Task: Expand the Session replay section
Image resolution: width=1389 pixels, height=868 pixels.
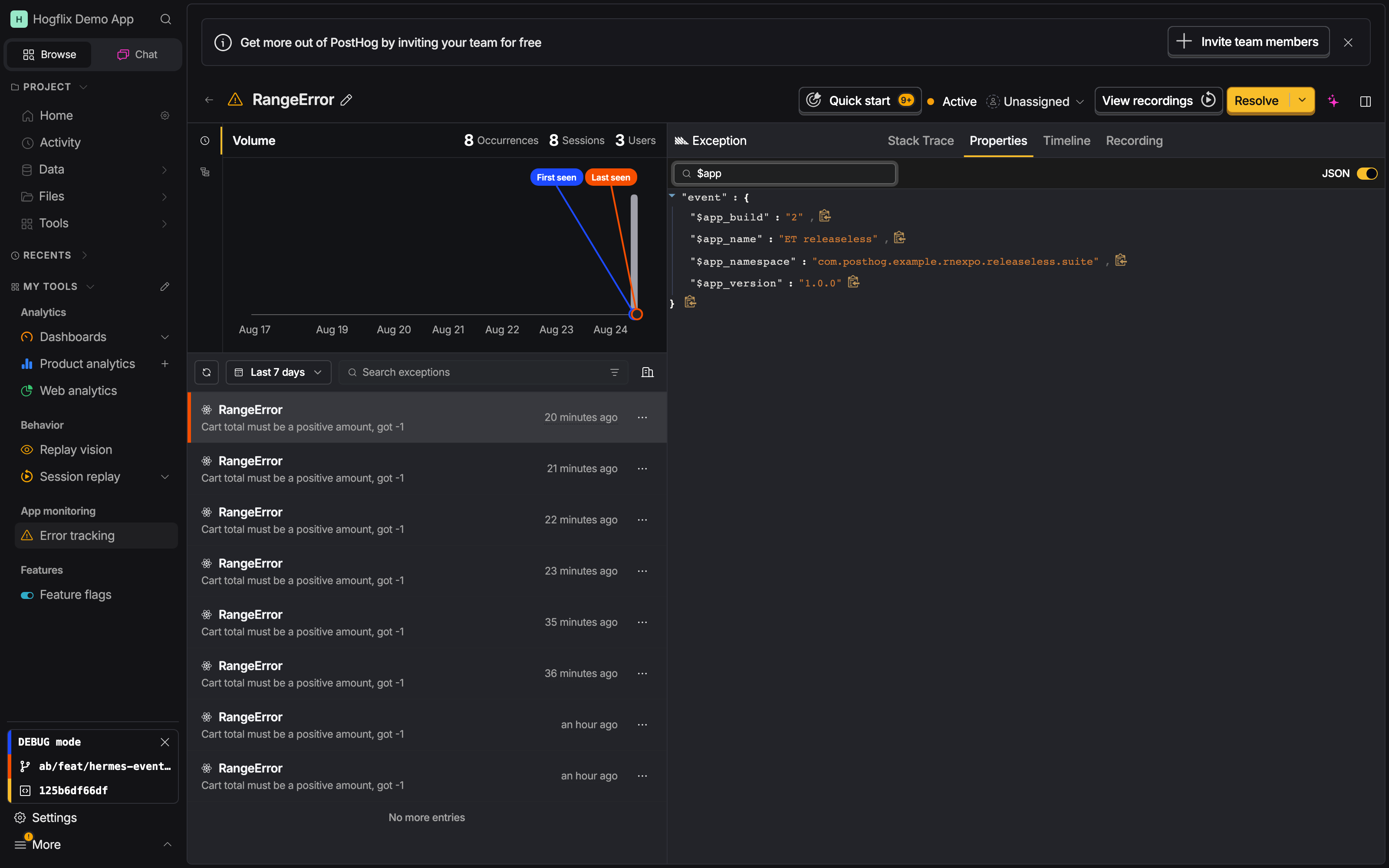Action: coord(165,477)
